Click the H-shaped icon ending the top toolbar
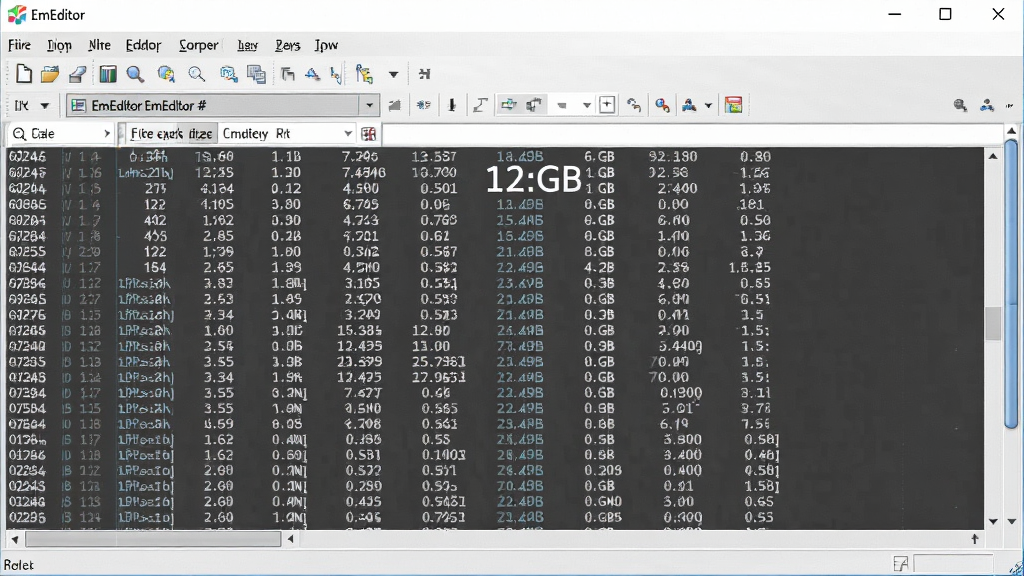 coord(424,74)
